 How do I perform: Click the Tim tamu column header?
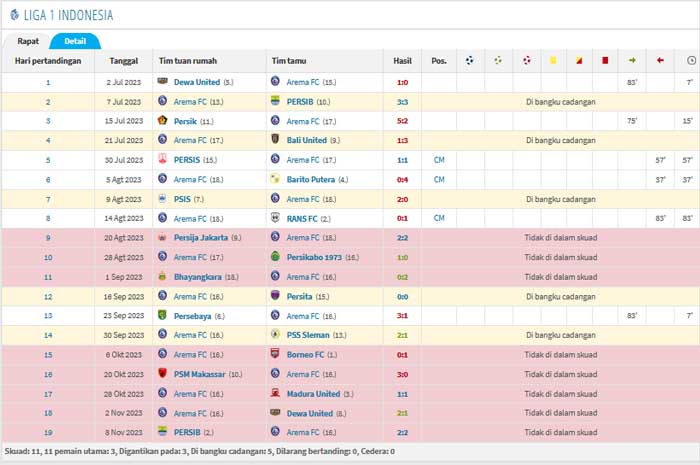tap(289, 61)
